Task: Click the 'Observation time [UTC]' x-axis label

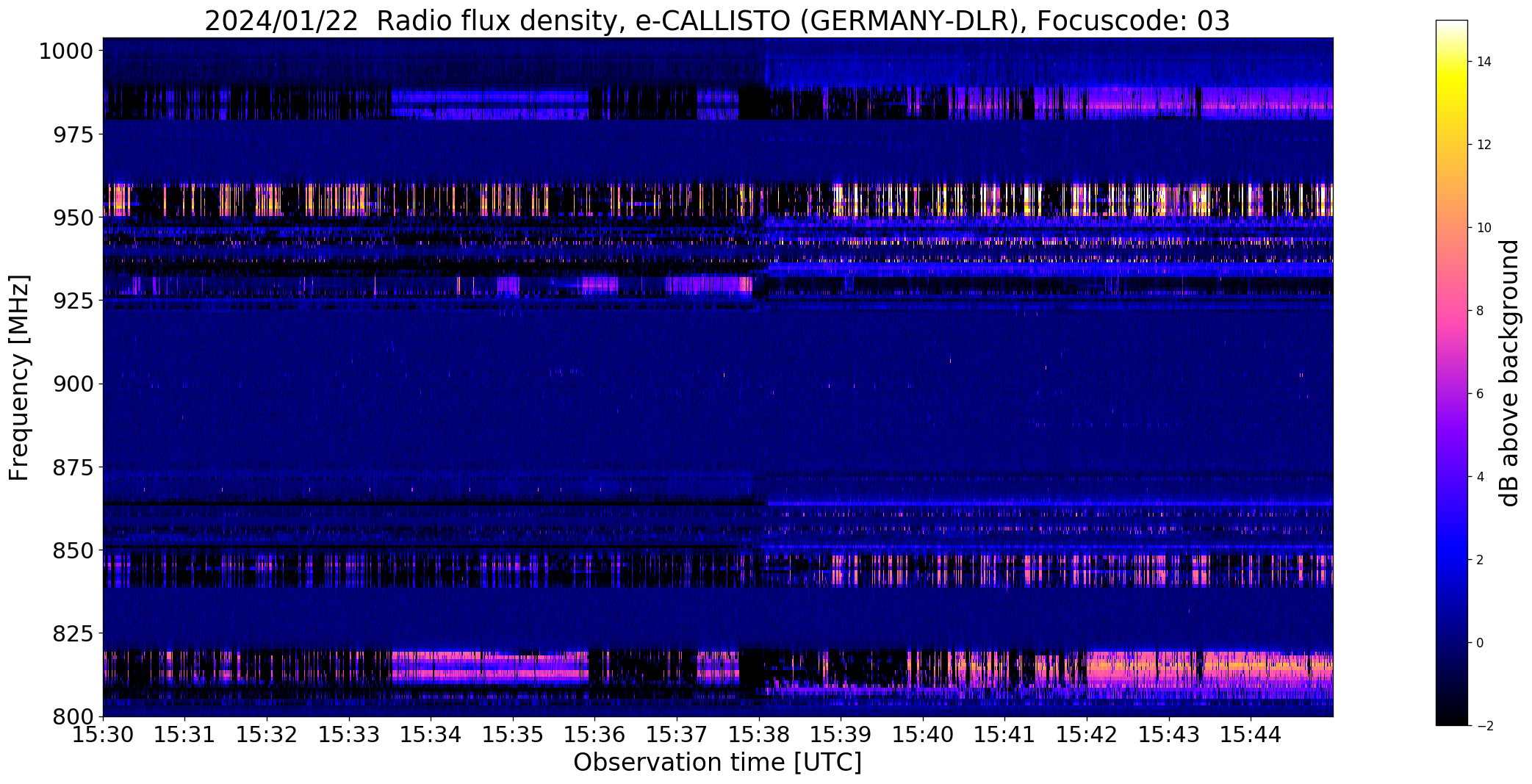Action: point(717,763)
